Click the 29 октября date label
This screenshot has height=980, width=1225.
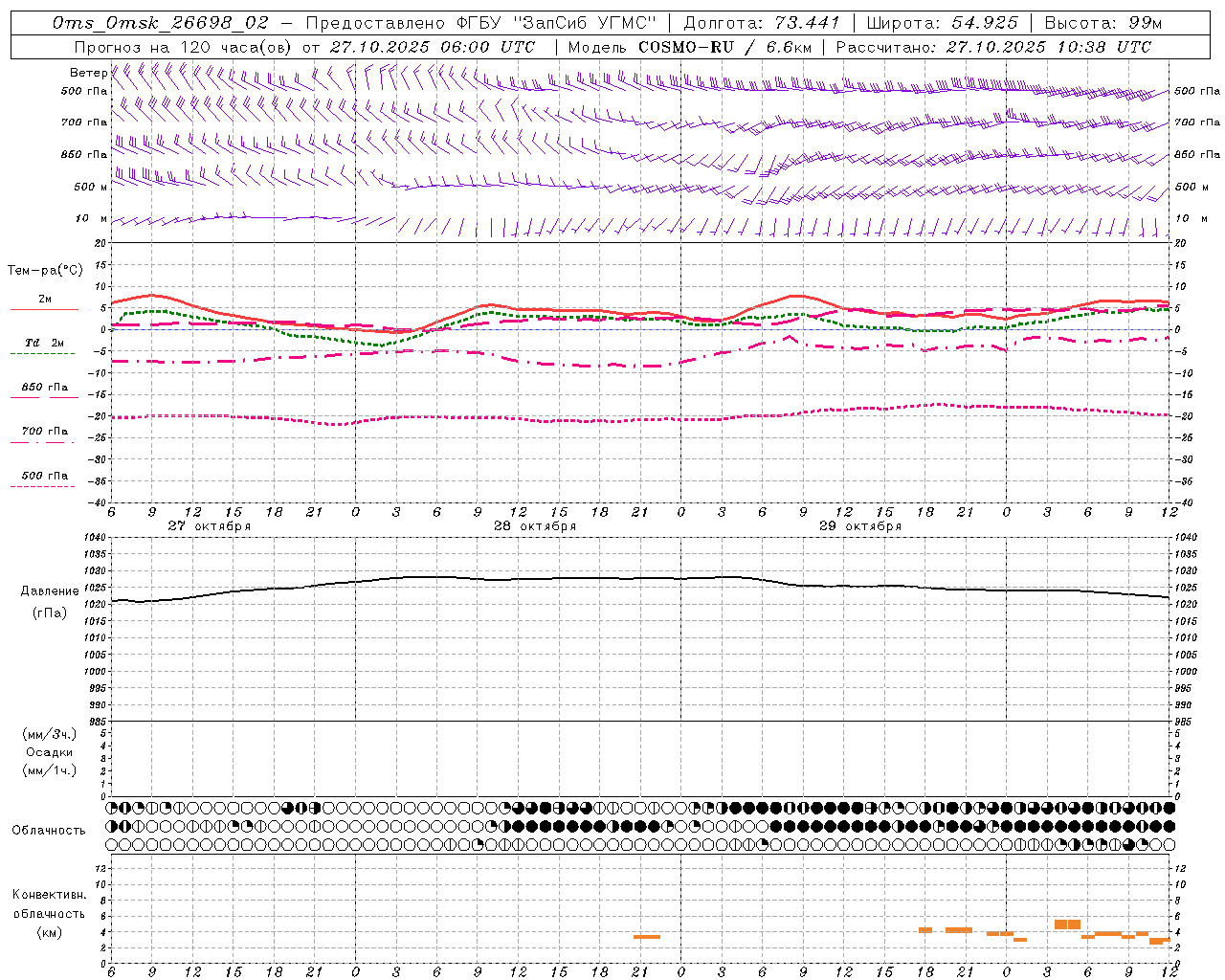(860, 526)
